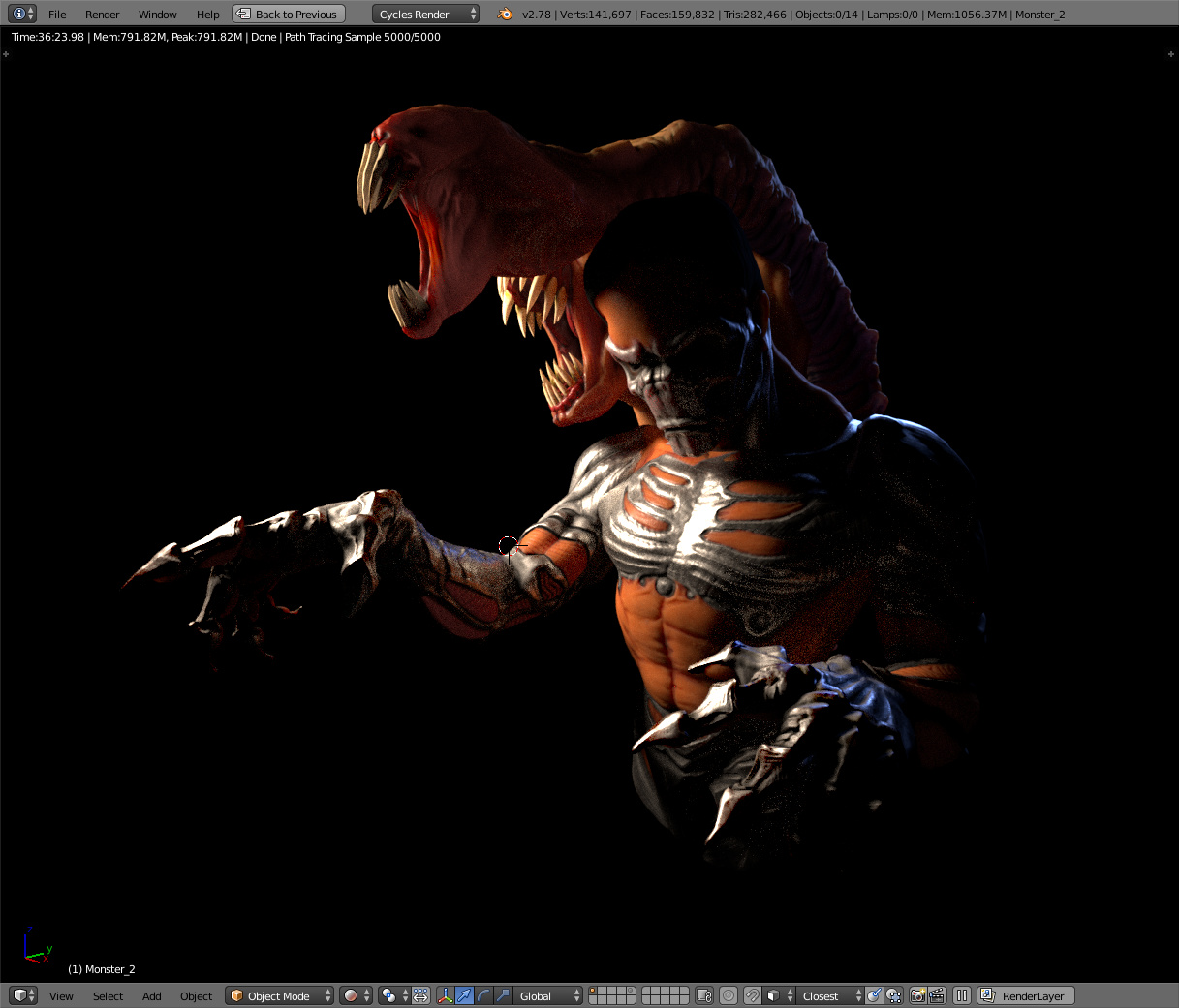Click the '(1) Monster_2' object label
The width and height of the screenshot is (1179, 1008).
(102, 969)
